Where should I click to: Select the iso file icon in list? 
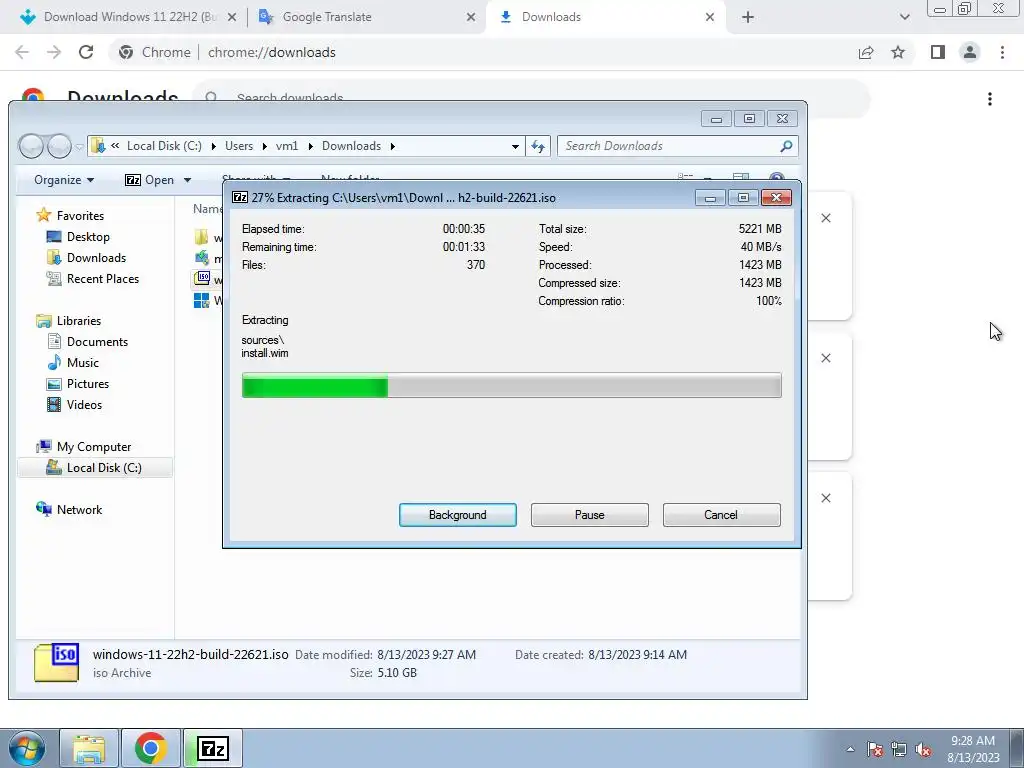tap(202, 279)
